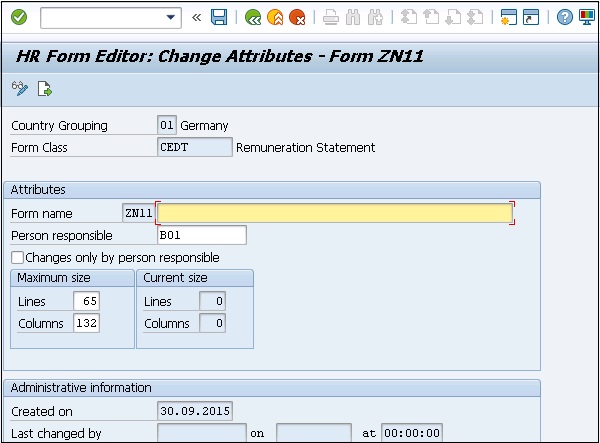
Task: Select the Maximum size Columns field
Action: coord(86,323)
